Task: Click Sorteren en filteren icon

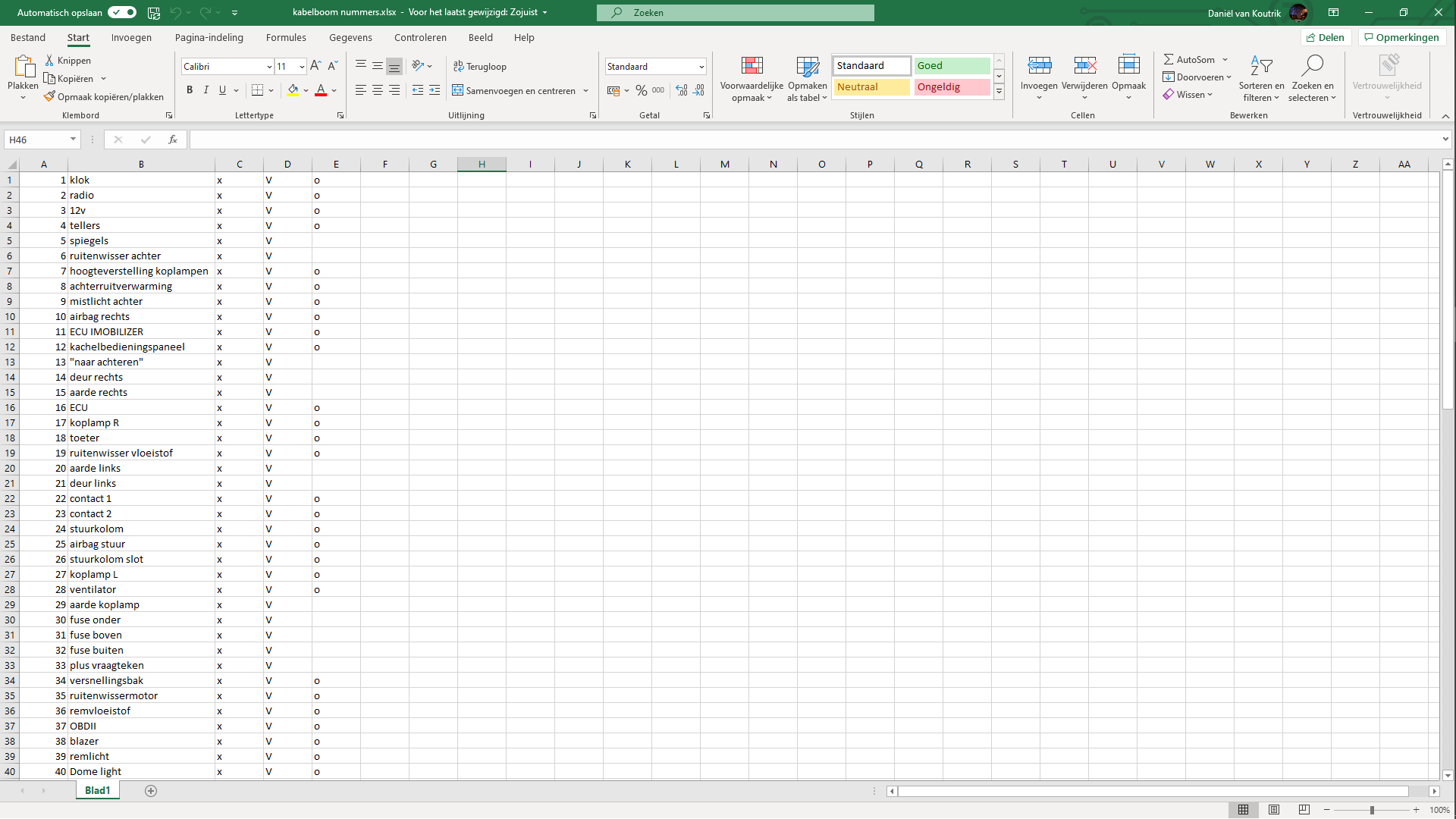Action: (x=1261, y=66)
